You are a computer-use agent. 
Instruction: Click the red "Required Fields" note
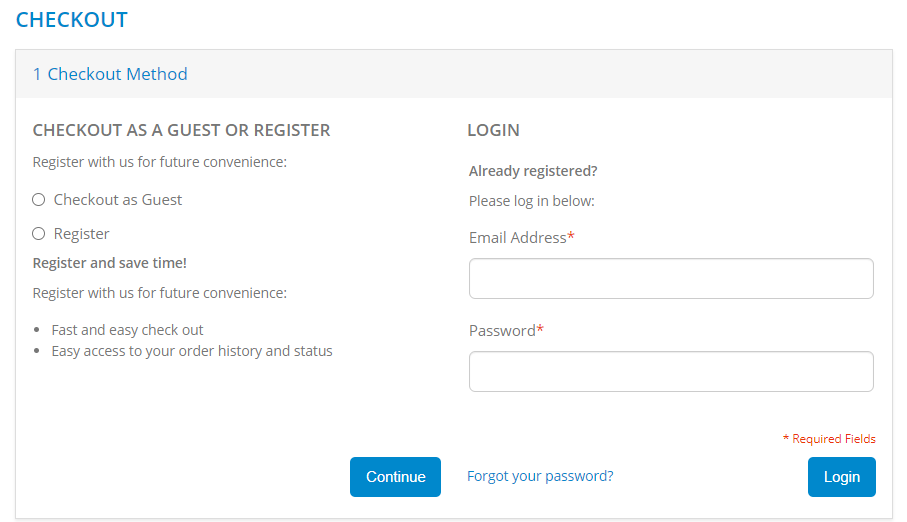pos(832,439)
